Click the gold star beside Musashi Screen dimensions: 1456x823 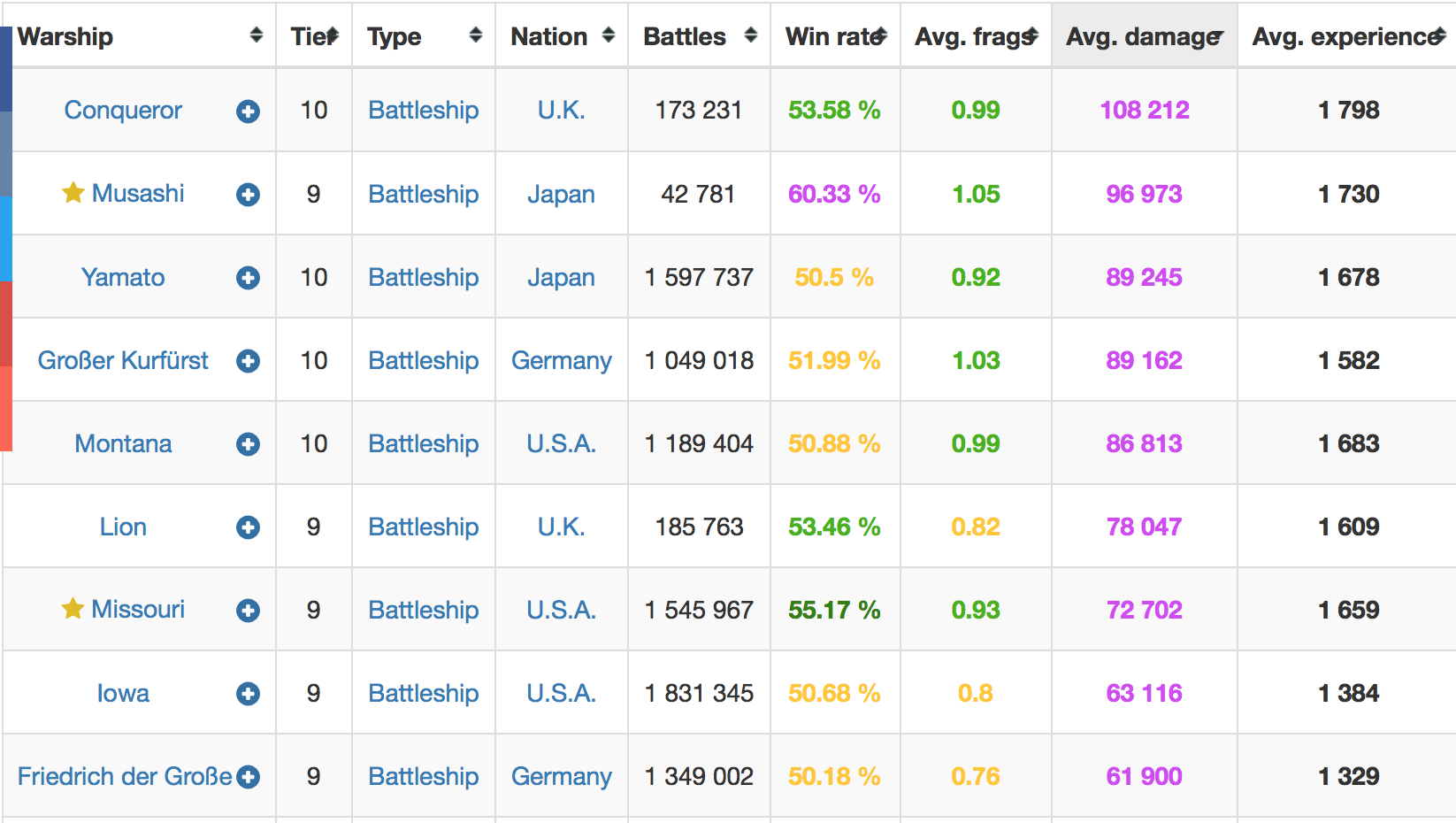point(73,193)
